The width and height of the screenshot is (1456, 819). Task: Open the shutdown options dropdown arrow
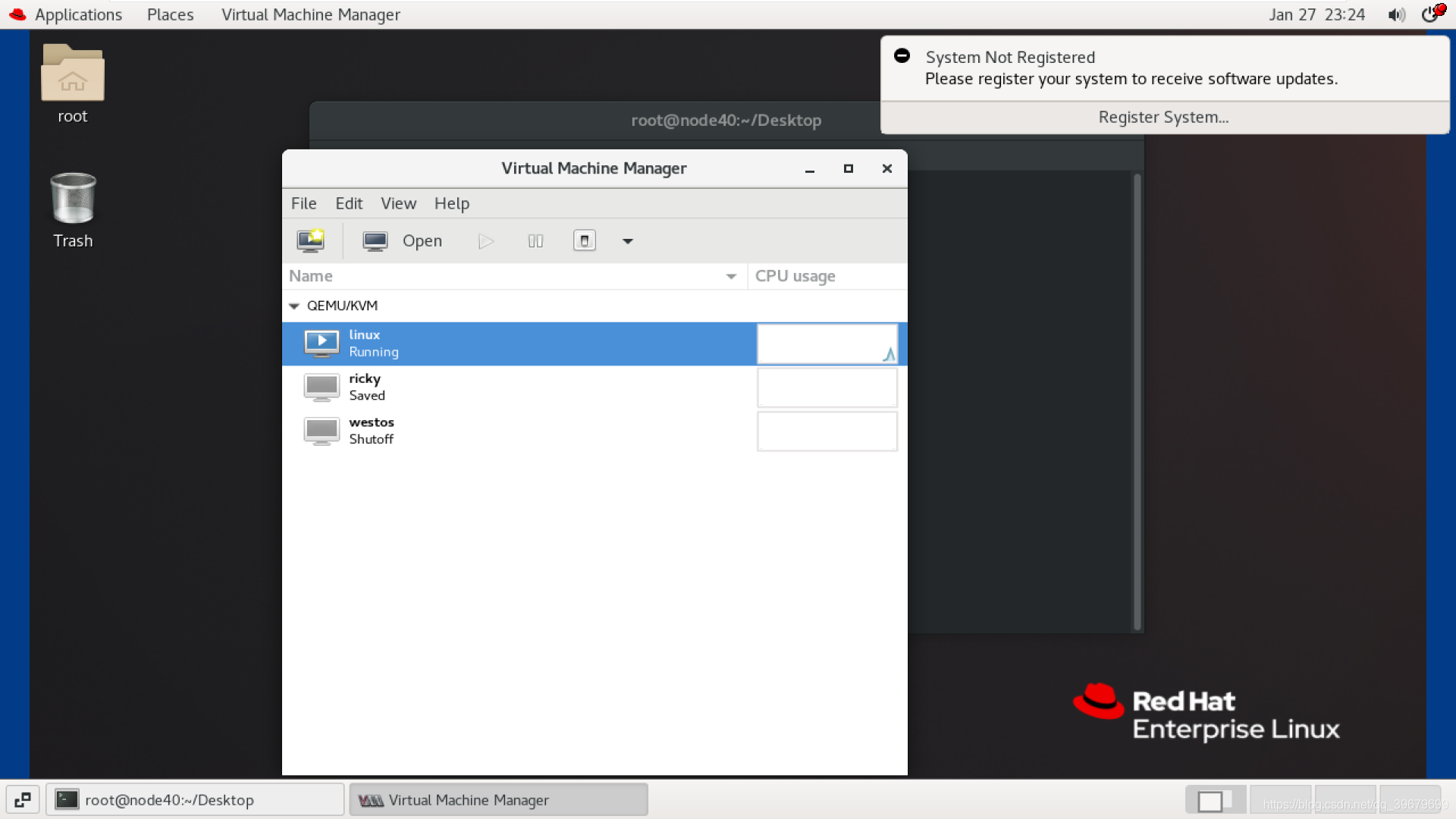[x=627, y=241]
